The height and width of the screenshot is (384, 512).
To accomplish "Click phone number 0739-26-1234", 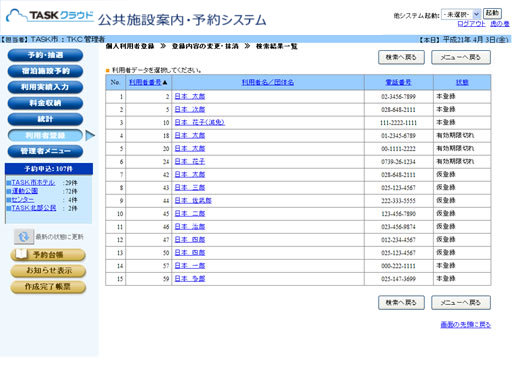I will [398, 162].
